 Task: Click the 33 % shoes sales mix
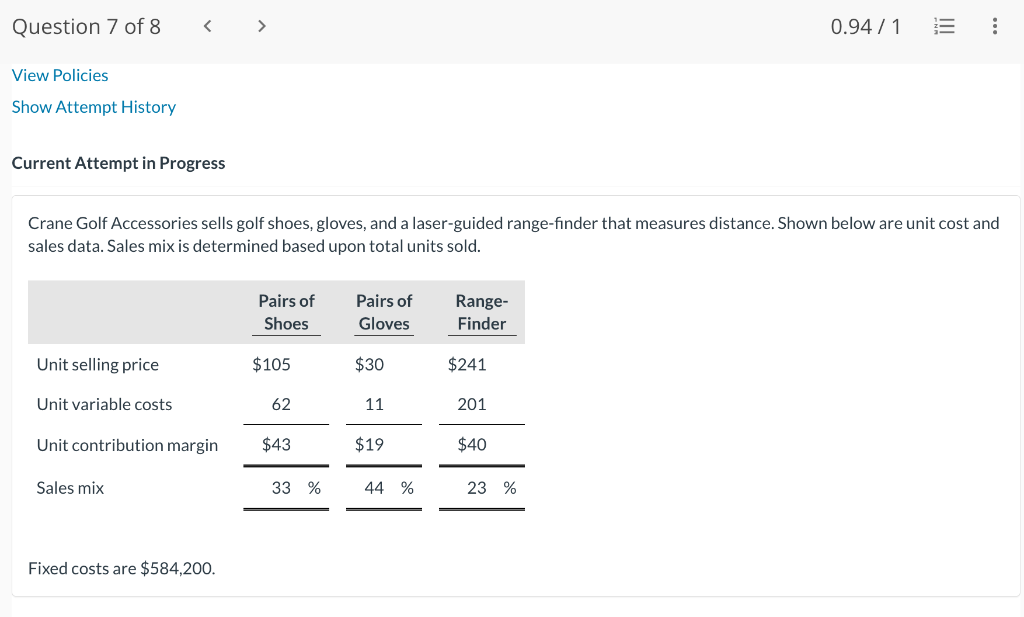(x=296, y=488)
